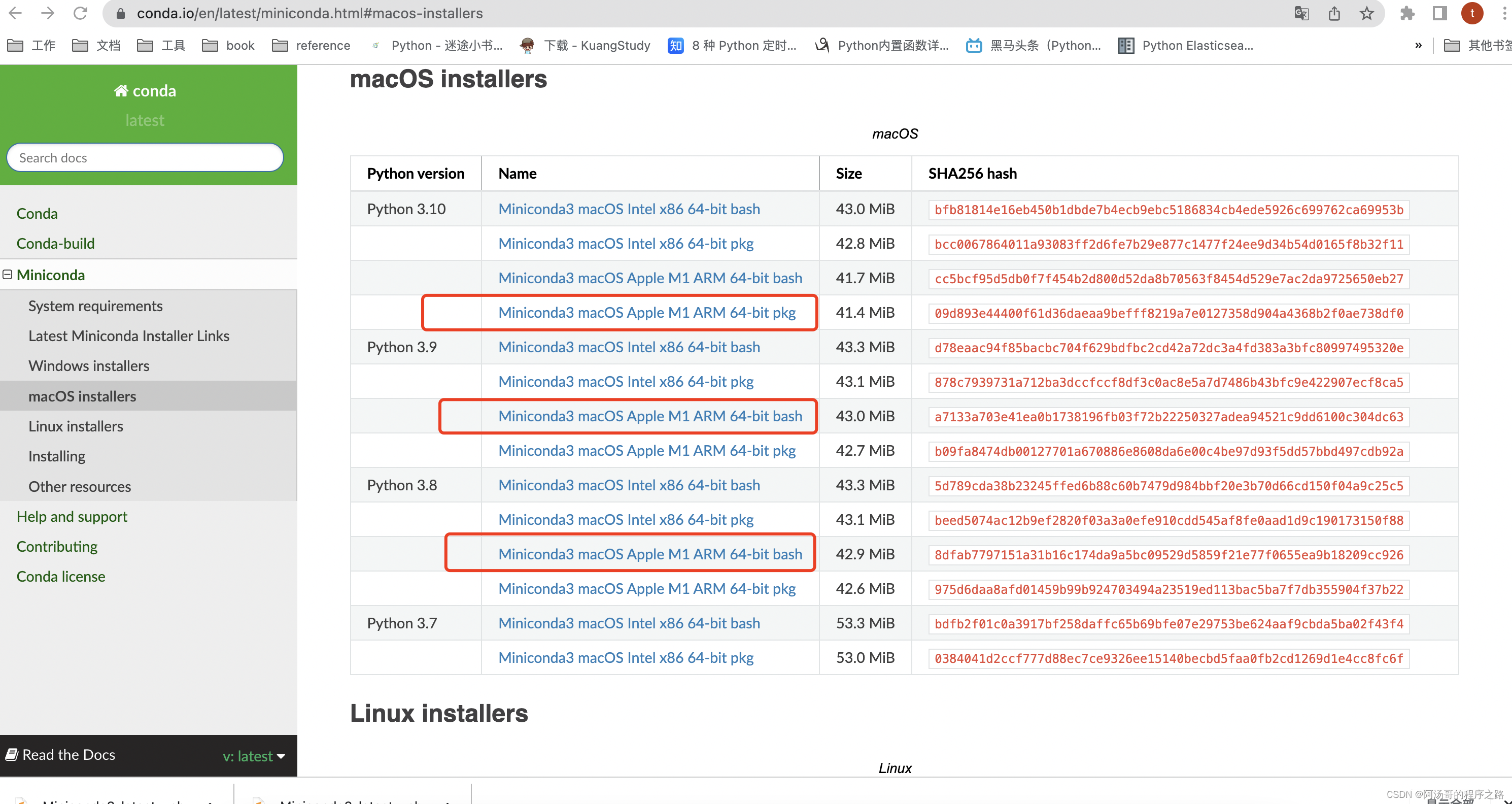
Task: Open the Read the Docs version dropdown
Action: coord(254,756)
